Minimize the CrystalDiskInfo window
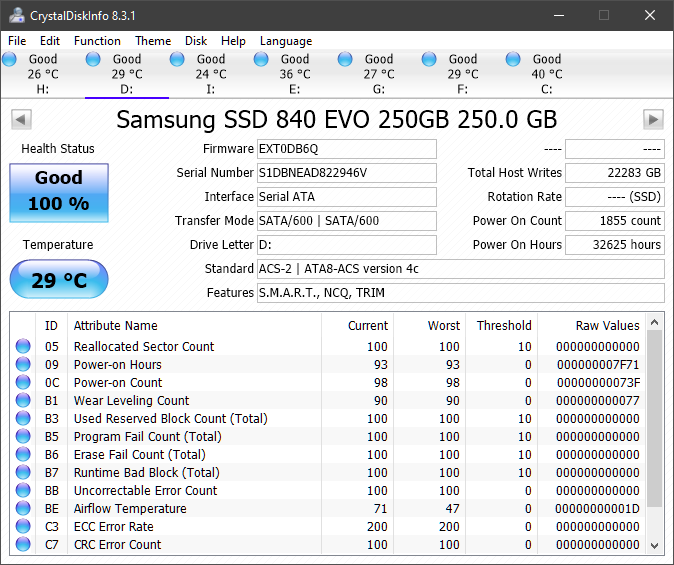This screenshot has height=565, width=674. point(559,15)
